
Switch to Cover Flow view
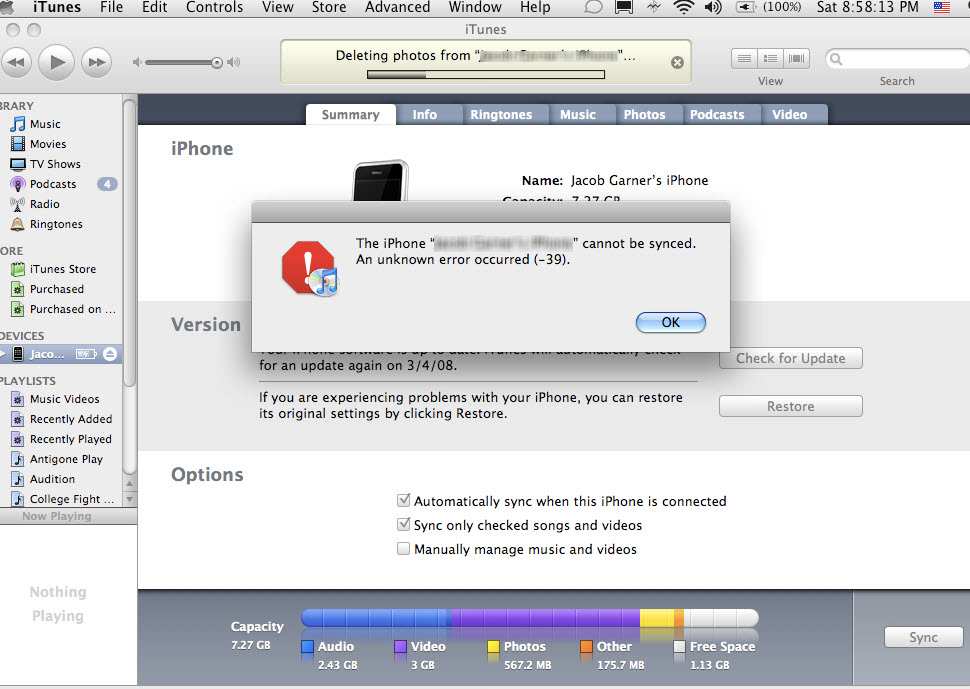[x=797, y=59]
